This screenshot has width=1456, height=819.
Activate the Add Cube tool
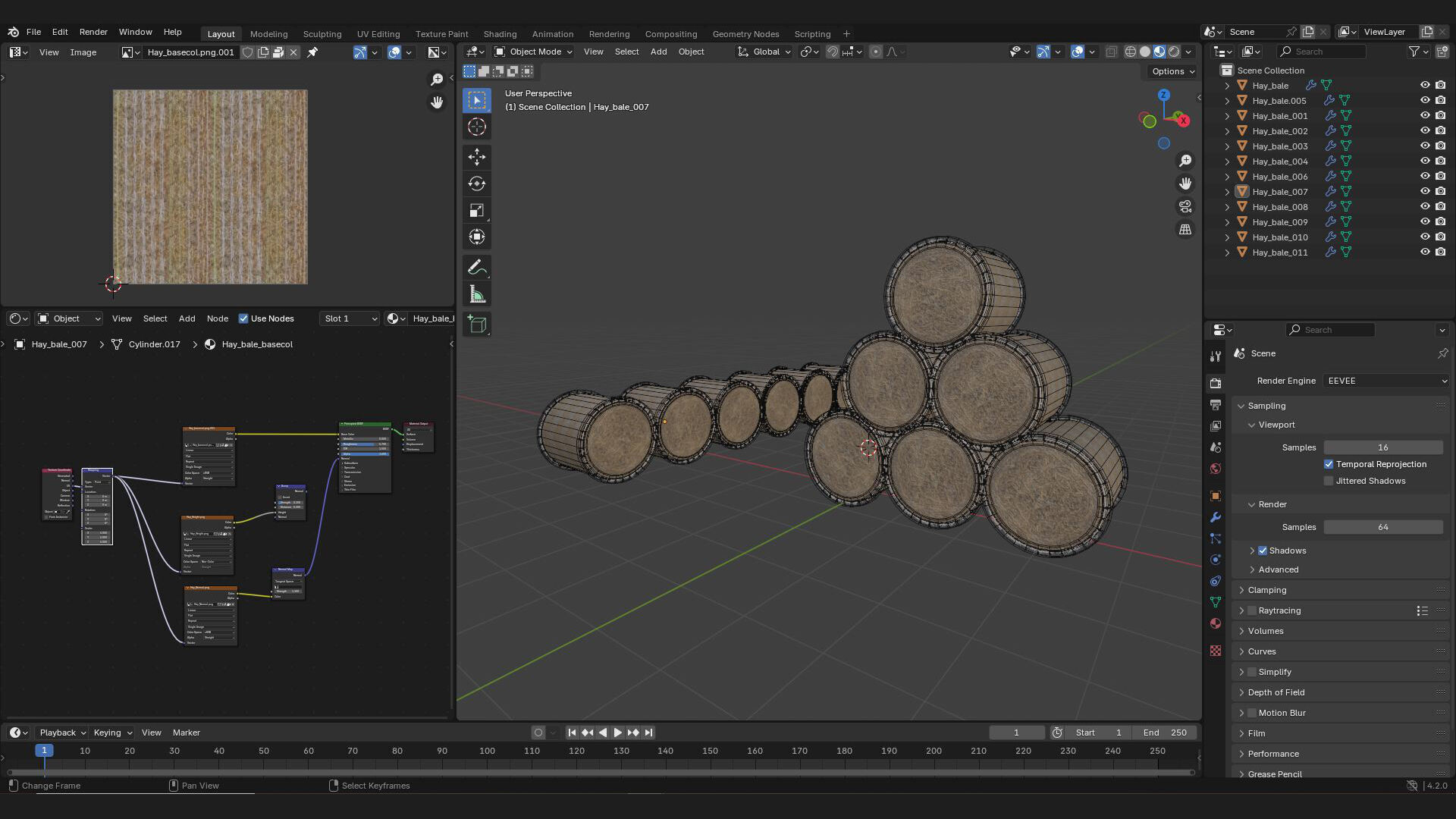(476, 325)
